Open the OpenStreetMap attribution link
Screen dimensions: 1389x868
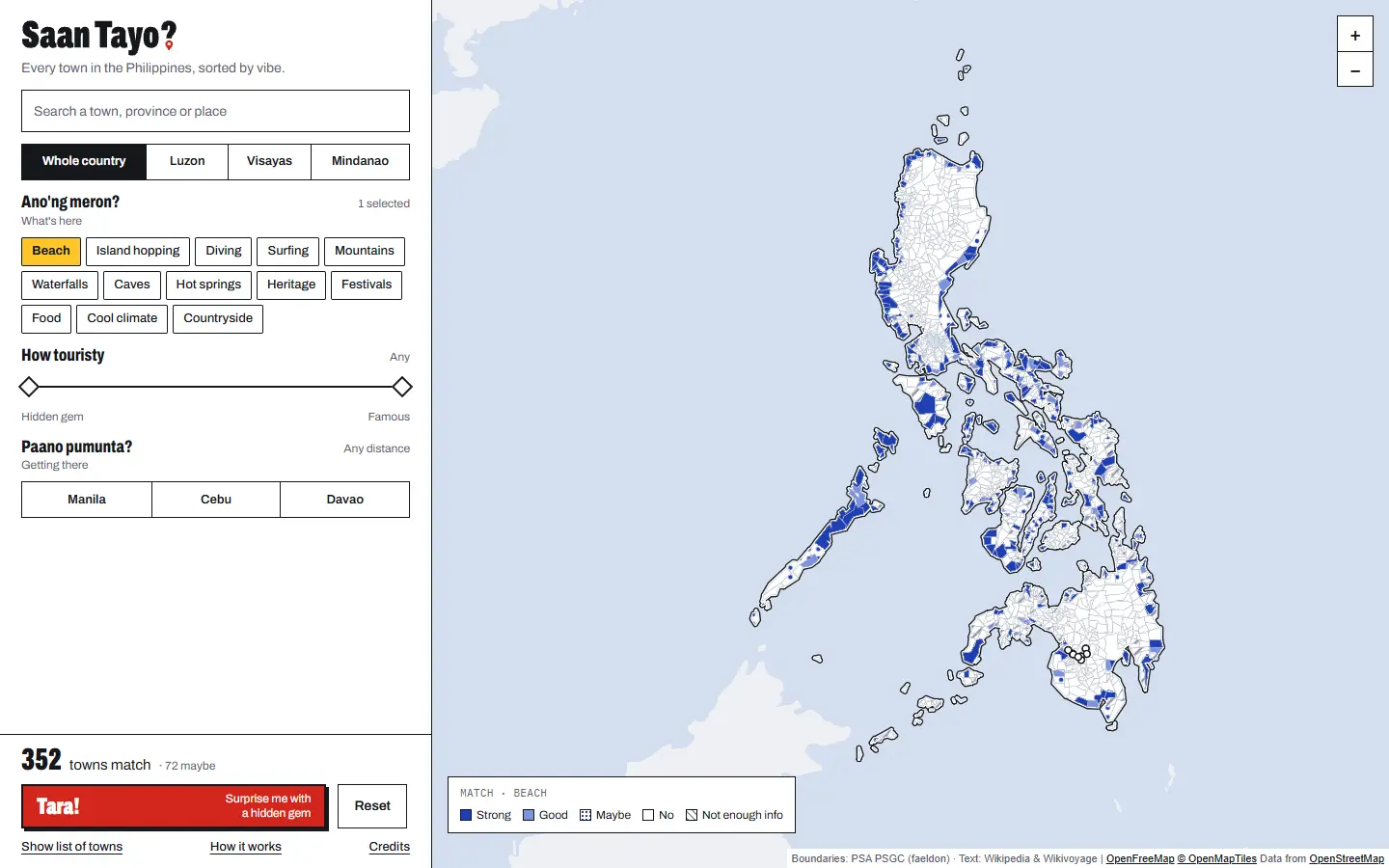tap(1347, 858)
